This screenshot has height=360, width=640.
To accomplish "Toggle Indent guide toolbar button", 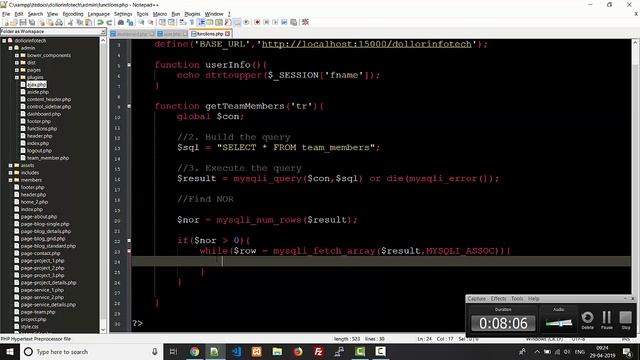I will [201, 22].
